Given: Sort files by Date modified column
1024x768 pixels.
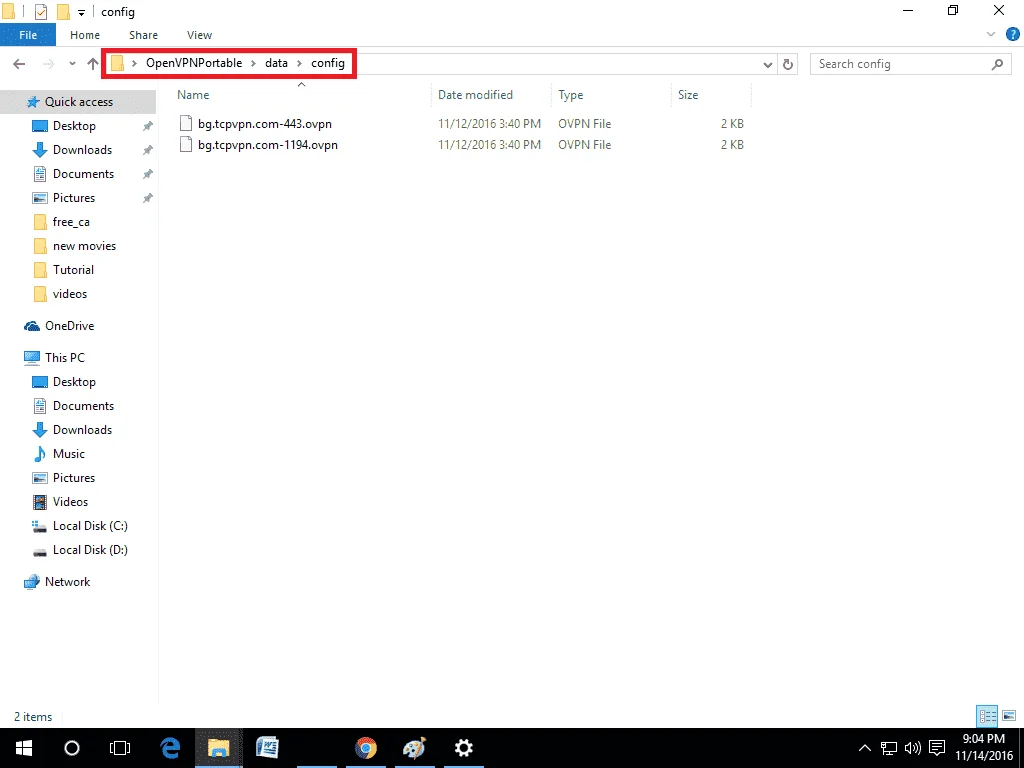Looking at the screenshot, I should coord(475,95).
